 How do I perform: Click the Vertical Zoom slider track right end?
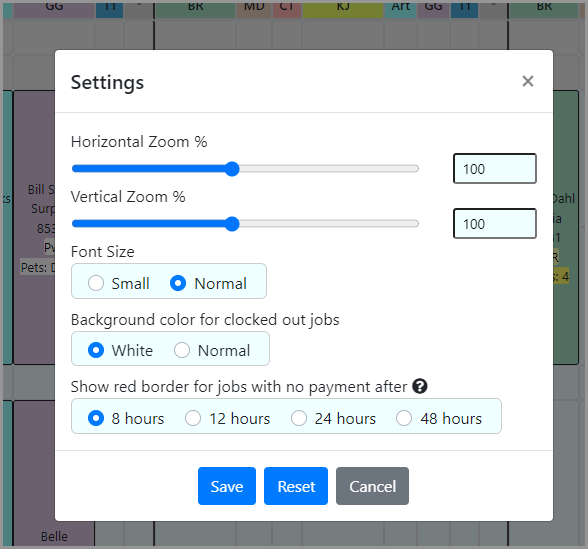pyautogui.click(x=415, y=224)
